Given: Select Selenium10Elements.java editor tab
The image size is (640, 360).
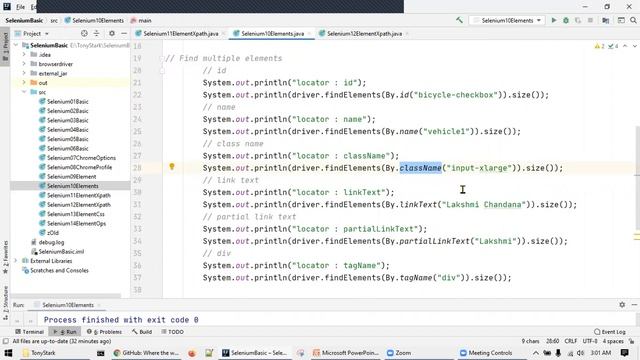Looking at the screenshot, I should click(x=272, y=33).
